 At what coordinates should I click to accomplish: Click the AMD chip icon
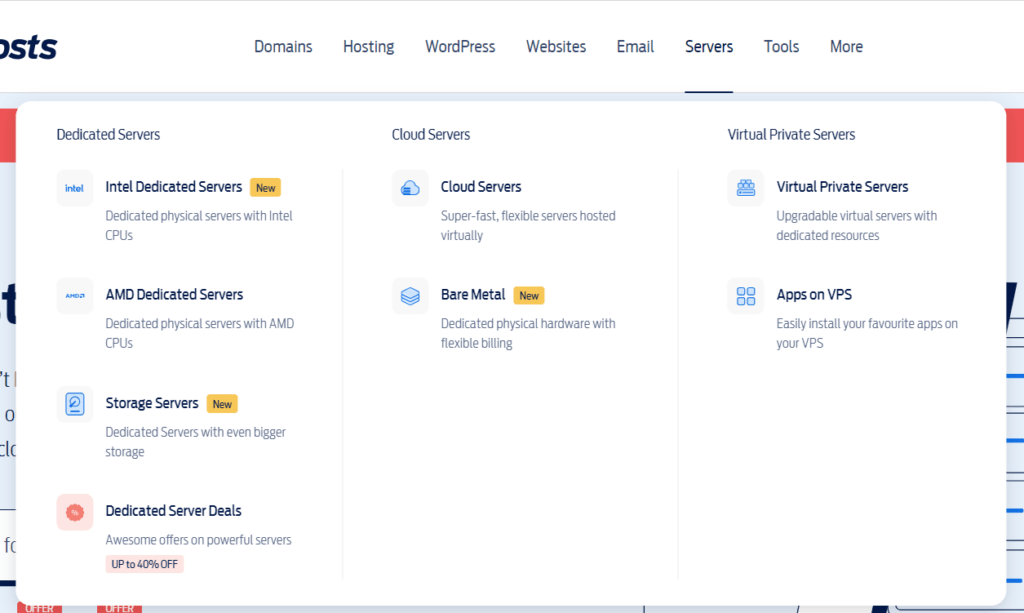tap(74, 295)
